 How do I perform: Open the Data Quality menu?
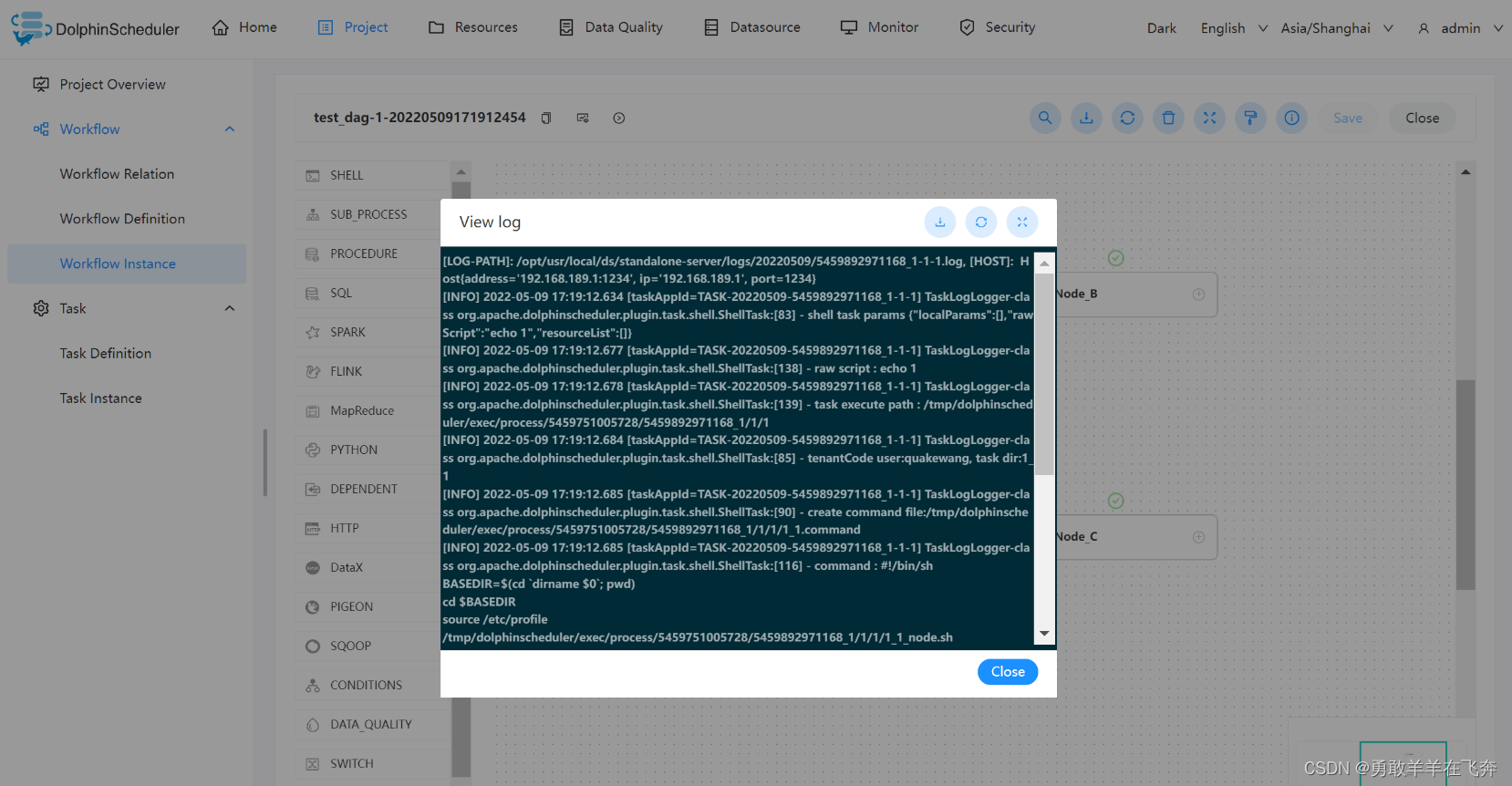click(611, 27)
